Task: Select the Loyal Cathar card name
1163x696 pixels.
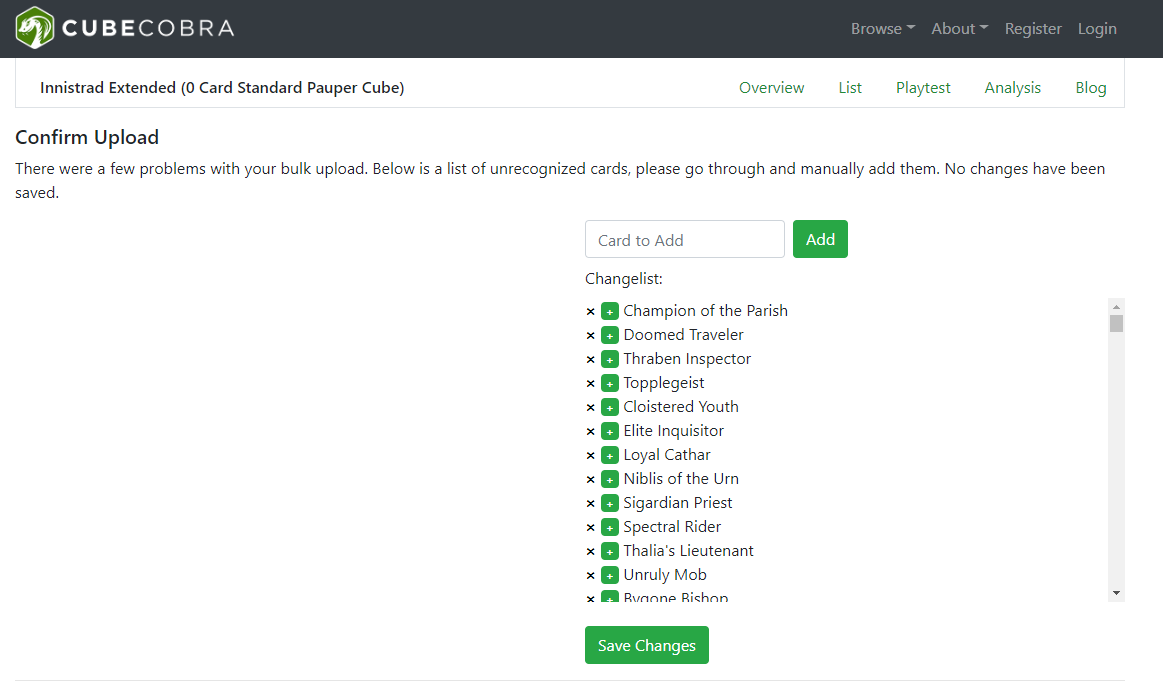Action: pos(667,455)
